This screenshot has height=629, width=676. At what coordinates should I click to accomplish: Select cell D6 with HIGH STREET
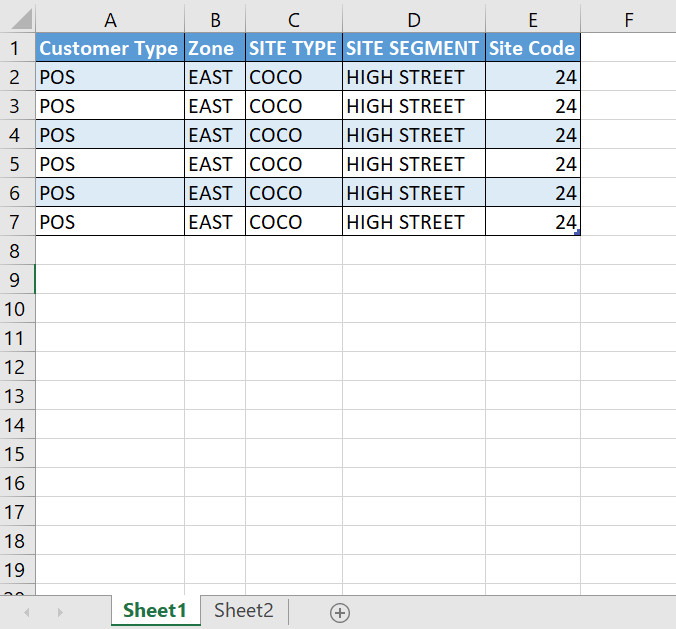click(414, 192)
